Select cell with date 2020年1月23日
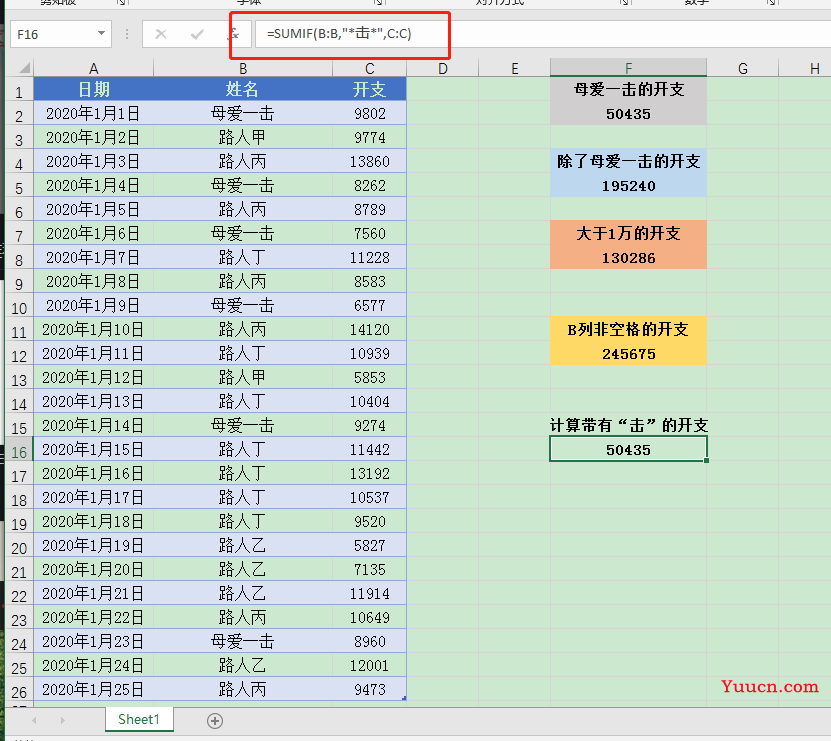This screenshot has height=741, width=831. [x=93, y=641]
